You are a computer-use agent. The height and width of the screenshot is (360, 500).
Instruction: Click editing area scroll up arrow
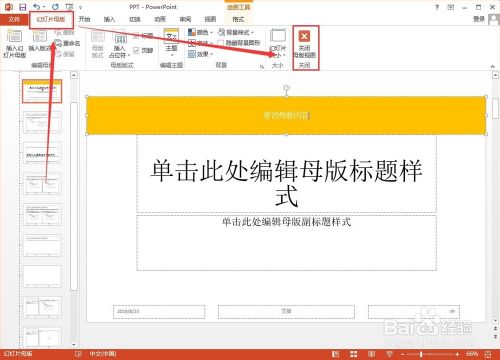tap(495, 75)
